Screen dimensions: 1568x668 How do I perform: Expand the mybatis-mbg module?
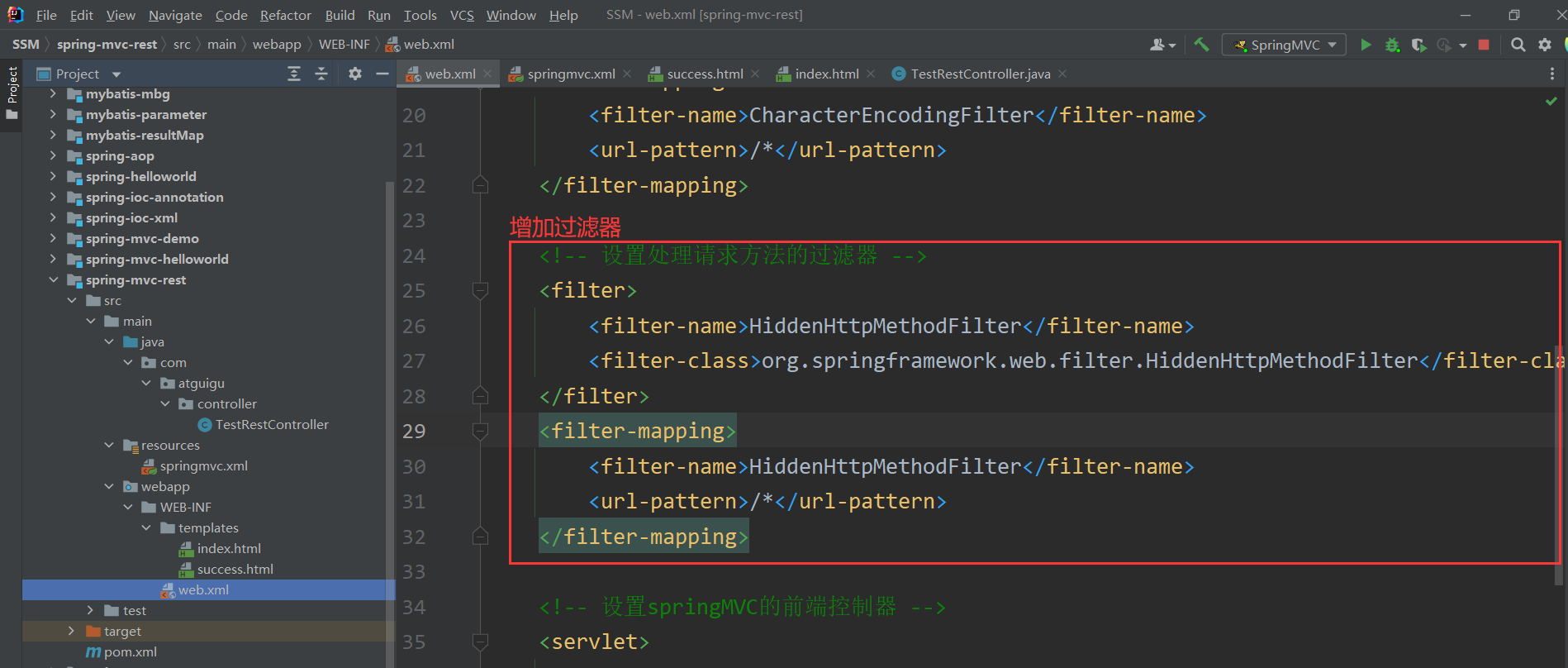(x=53, y=93)
